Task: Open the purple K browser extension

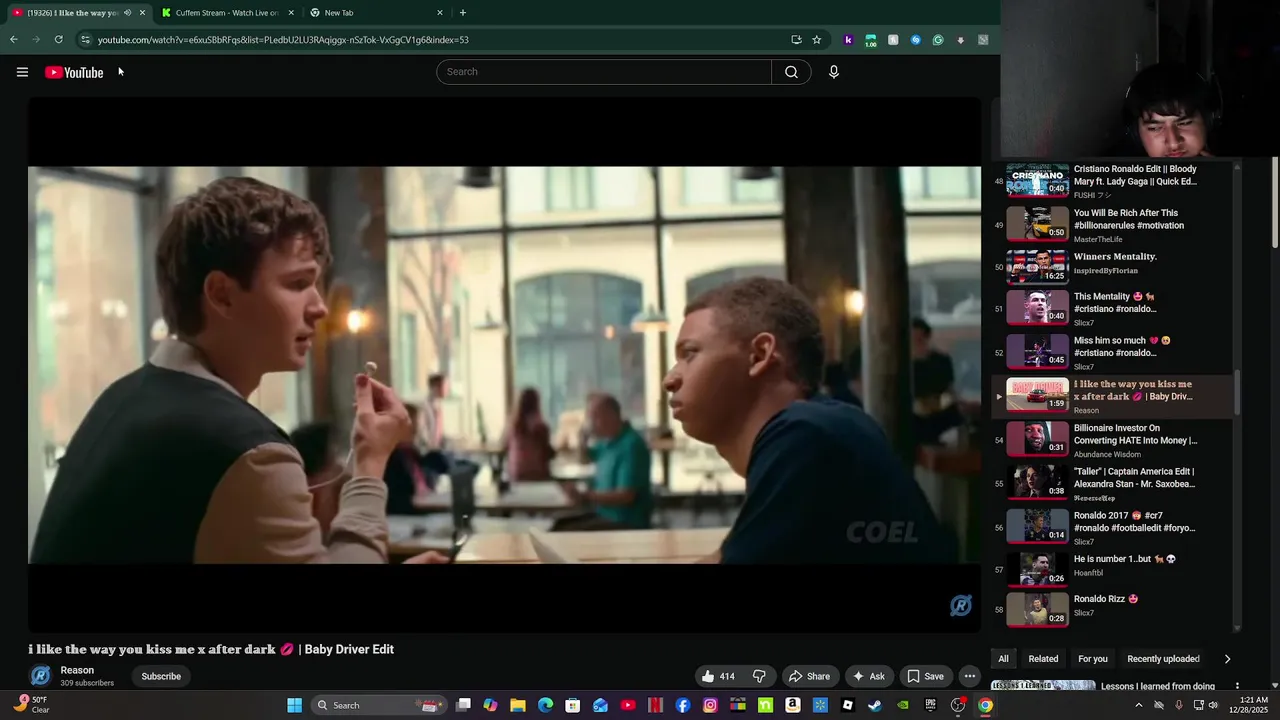Action: (x=848, y=40)
